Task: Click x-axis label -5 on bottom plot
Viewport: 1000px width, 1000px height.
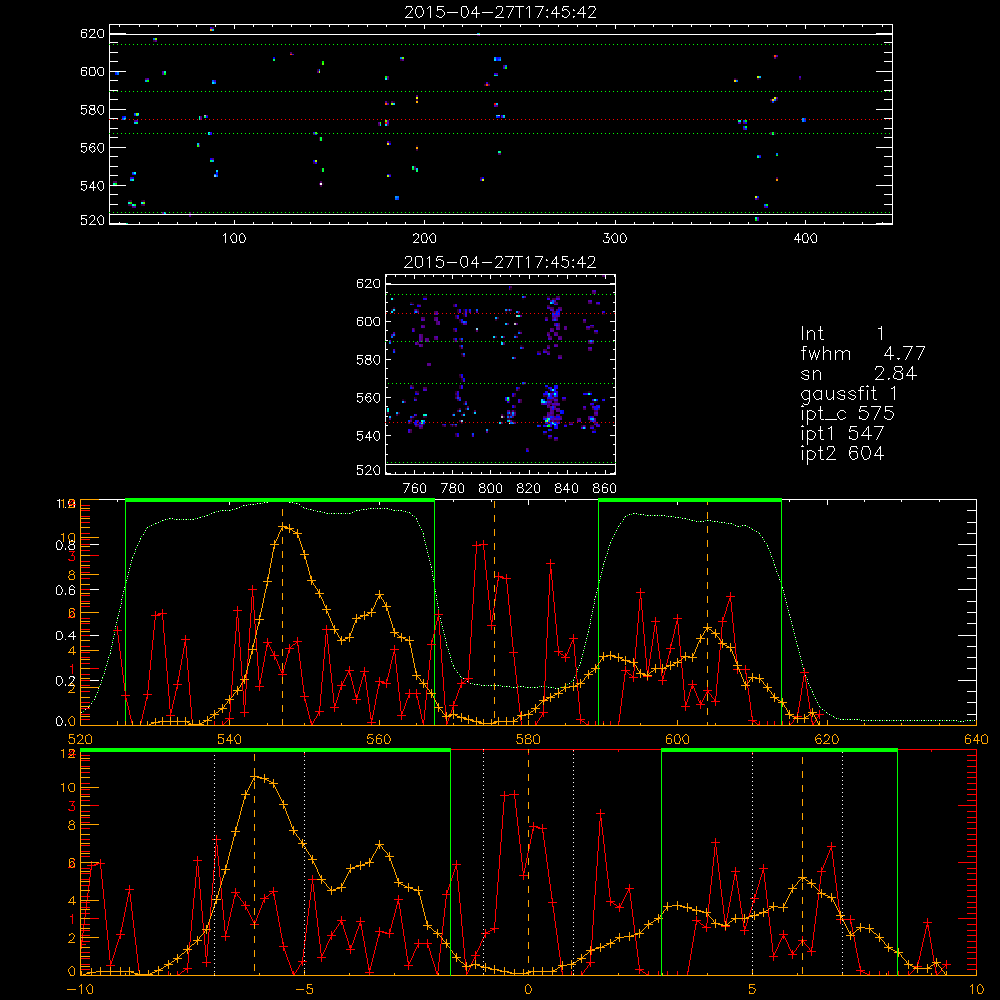Action: click(305, 990)
